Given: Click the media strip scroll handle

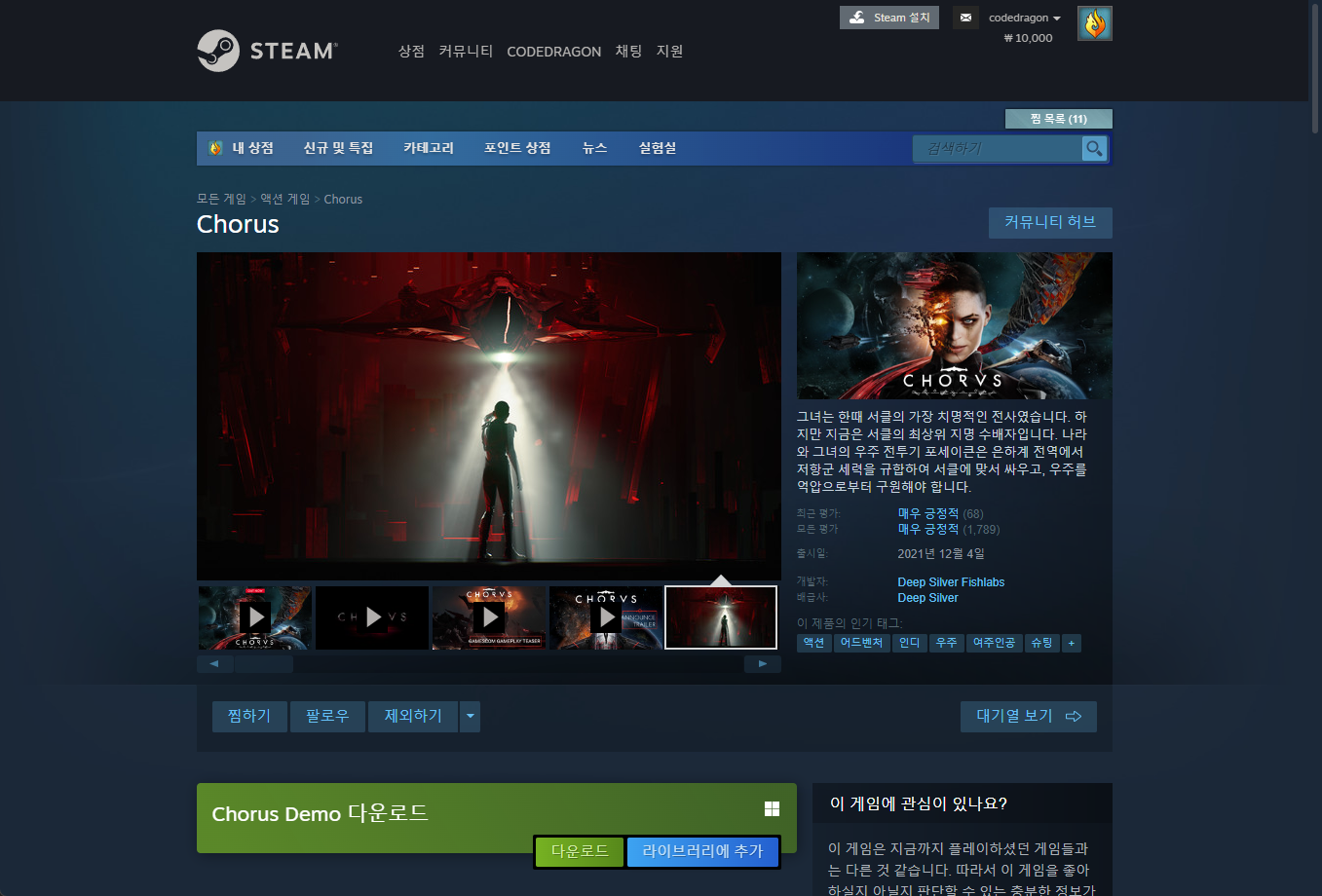Looking at the screenshot, I should (263, 664).
